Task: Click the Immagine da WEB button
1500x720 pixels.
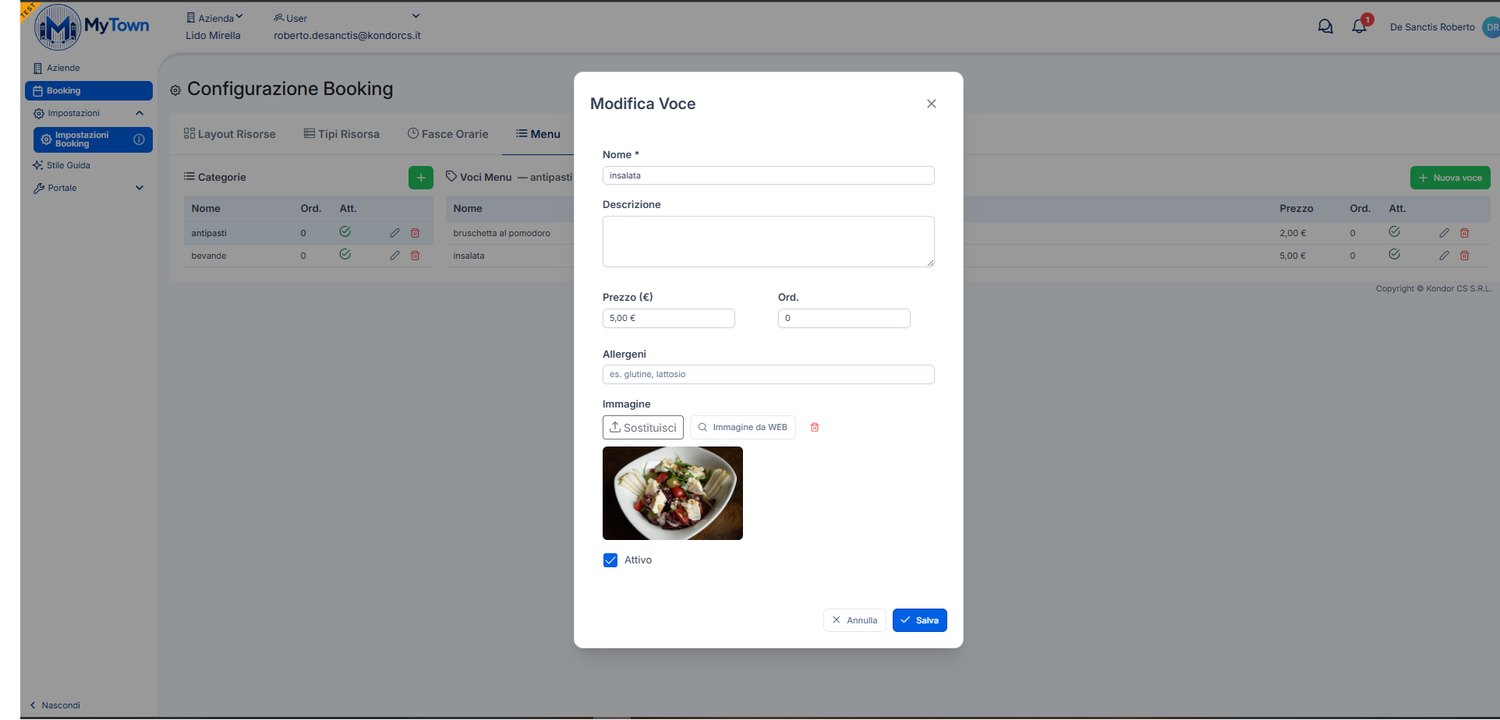Action: click(743, 427)
